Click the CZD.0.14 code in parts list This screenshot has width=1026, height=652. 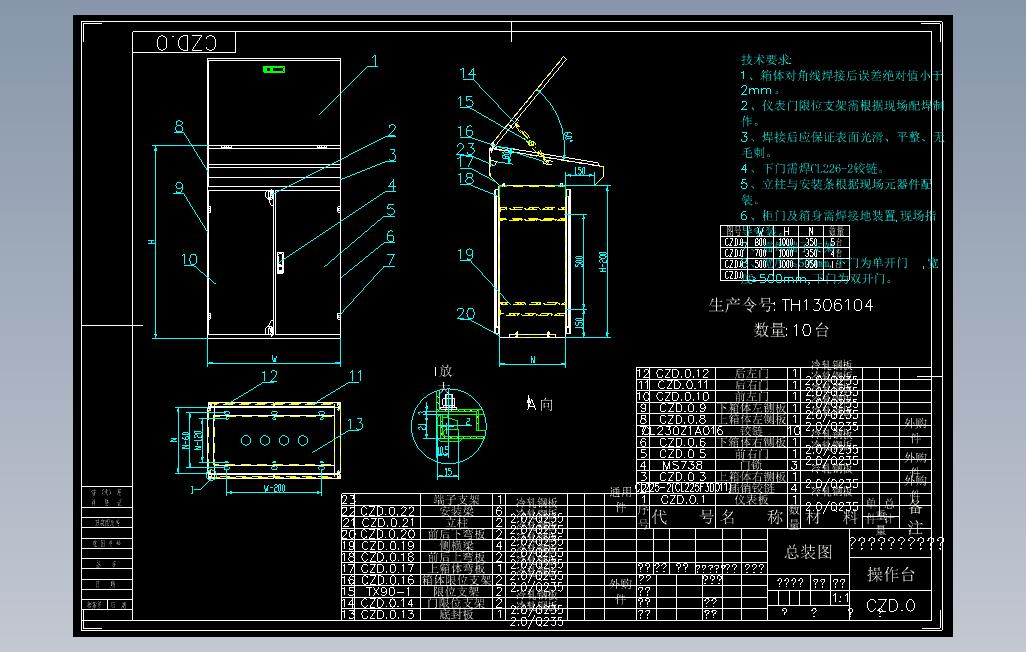click(x=387, y=603)
